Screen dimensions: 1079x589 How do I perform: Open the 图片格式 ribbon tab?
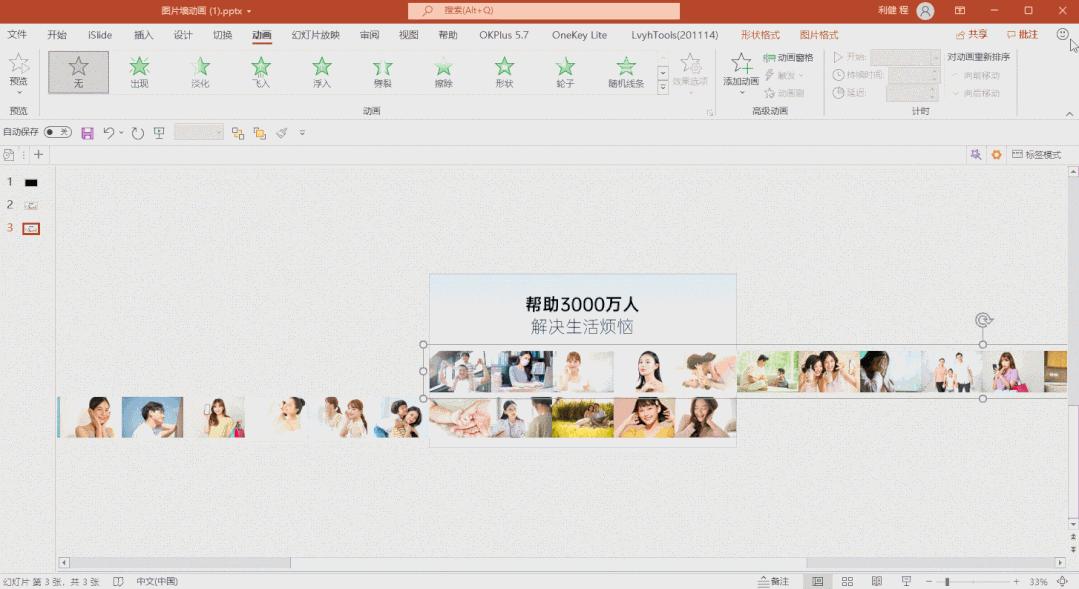[818, 34]
